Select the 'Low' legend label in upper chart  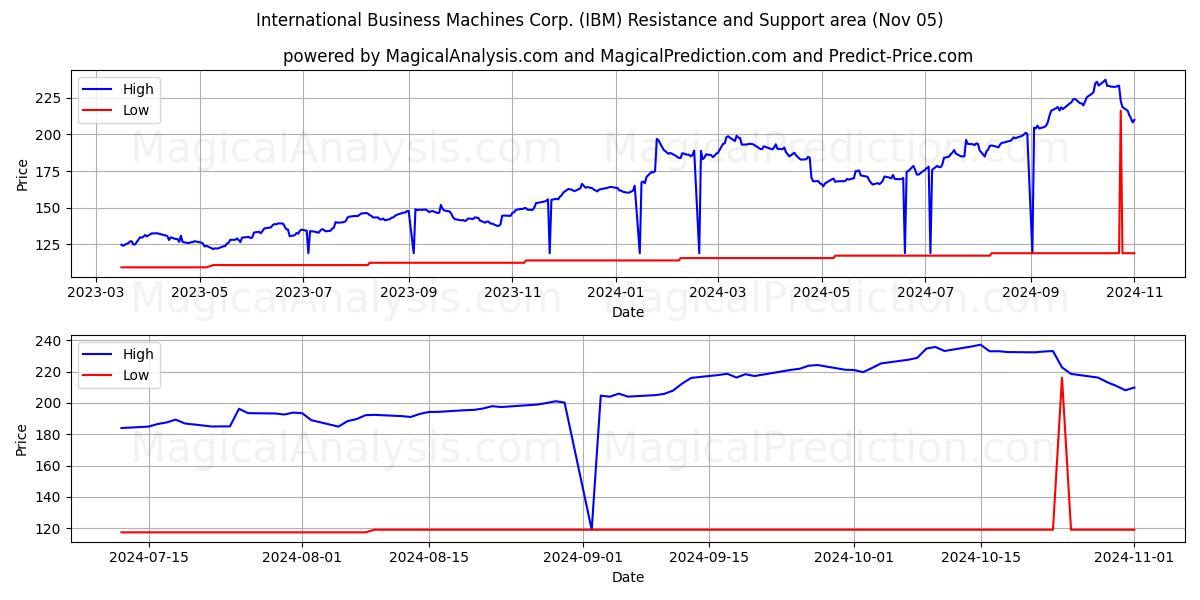[x=136, y=111]
